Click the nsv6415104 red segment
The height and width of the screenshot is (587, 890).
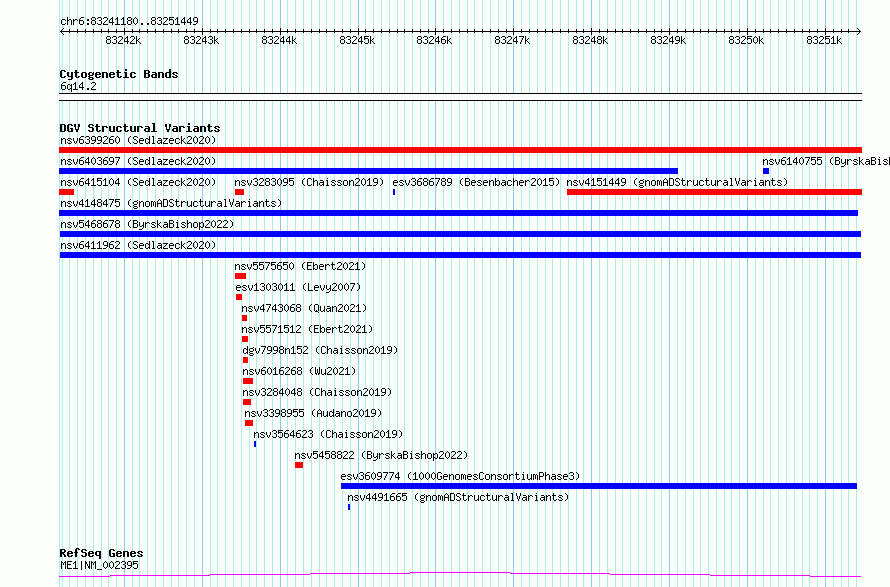coord(66,192)
